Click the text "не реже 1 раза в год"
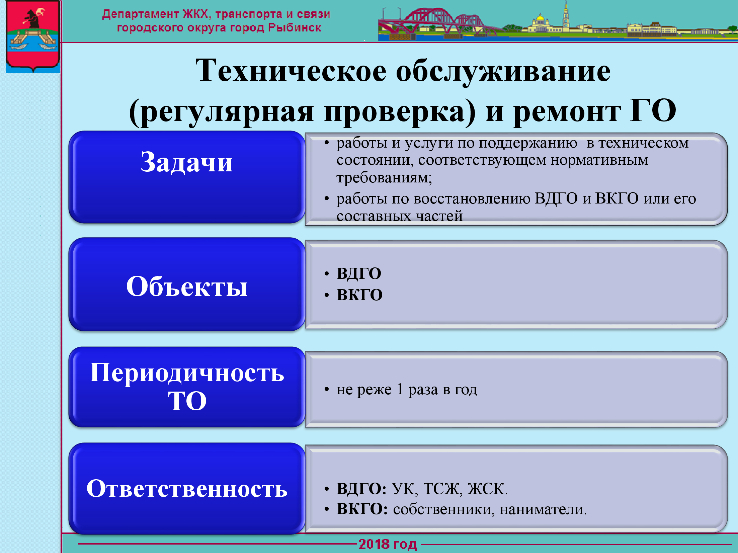Image resolution: width=738 pixels, height=553 pixels. (407, 390)
